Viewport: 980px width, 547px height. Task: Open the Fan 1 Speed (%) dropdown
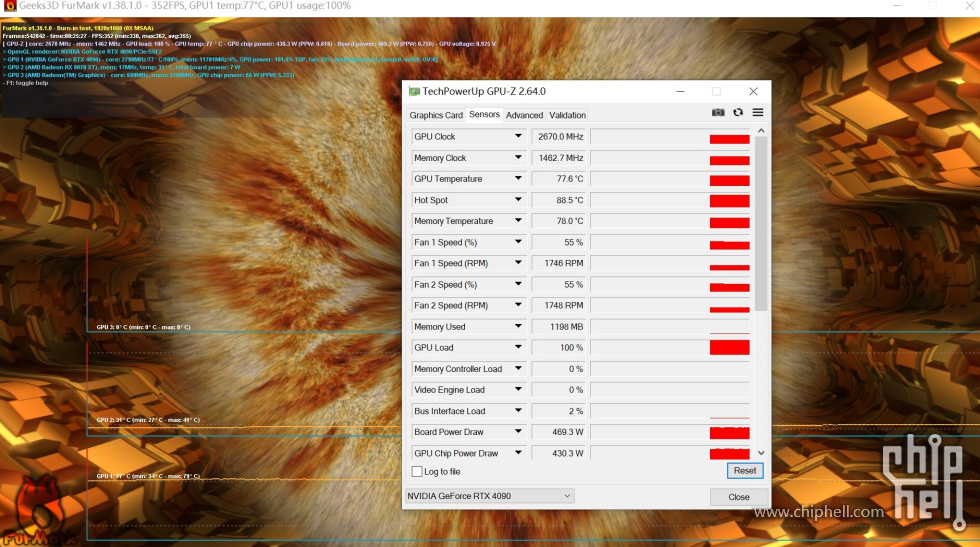518,242
